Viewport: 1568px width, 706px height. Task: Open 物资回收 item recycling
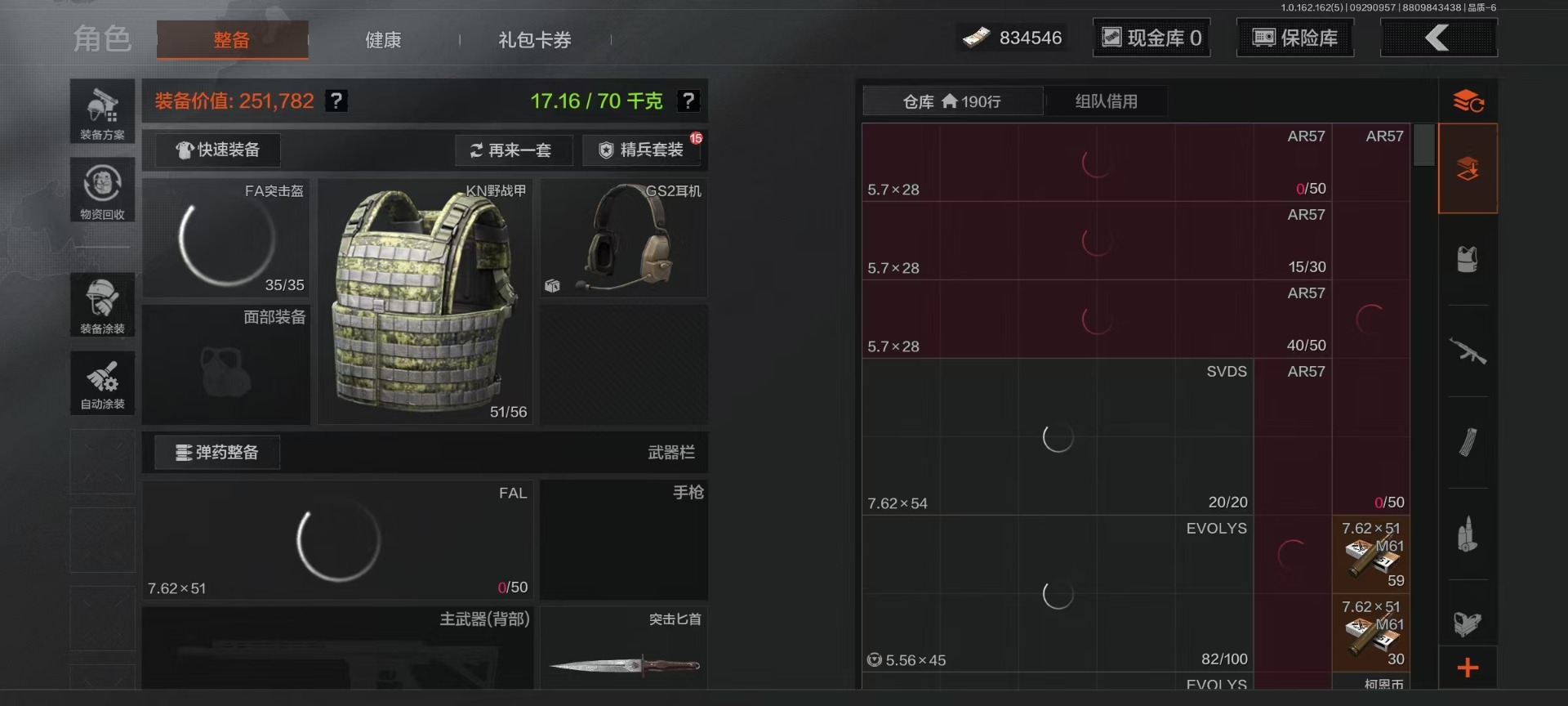[x=102, y=190]
